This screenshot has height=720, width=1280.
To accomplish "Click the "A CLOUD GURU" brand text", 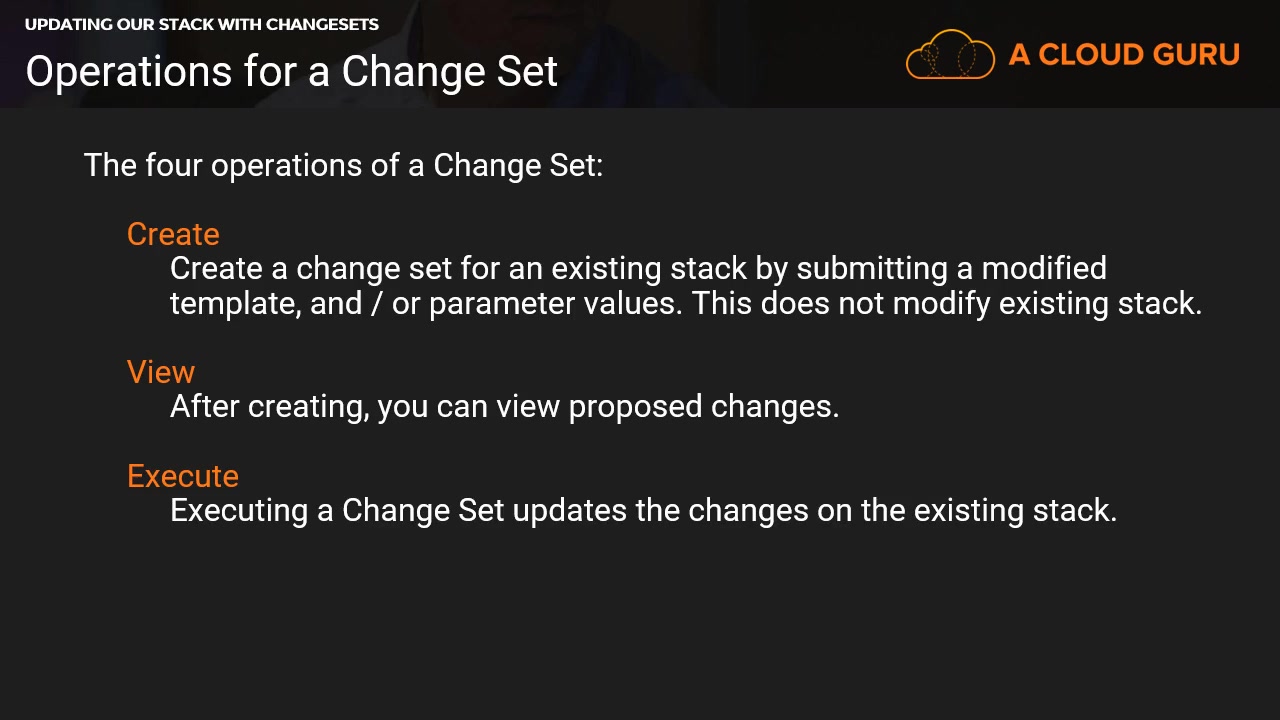I will [1124, 54].
